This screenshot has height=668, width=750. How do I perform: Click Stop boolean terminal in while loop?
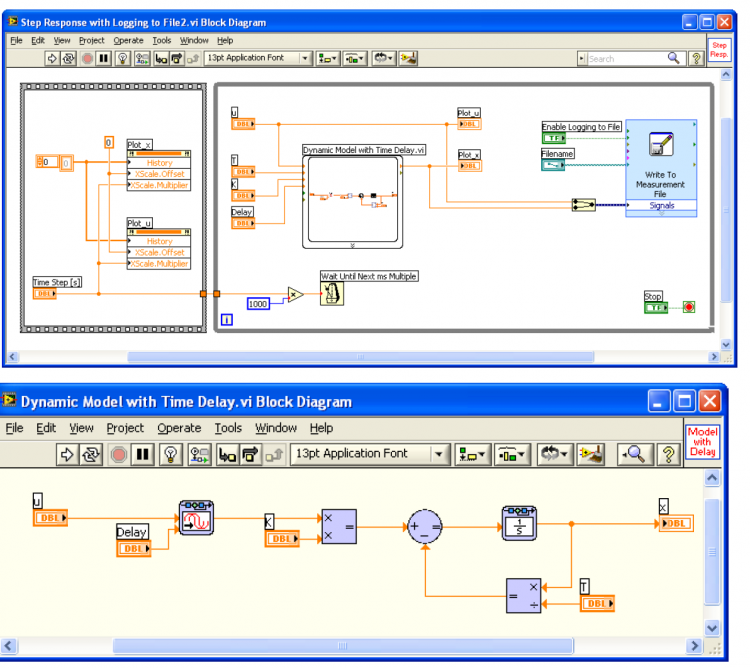656,307
